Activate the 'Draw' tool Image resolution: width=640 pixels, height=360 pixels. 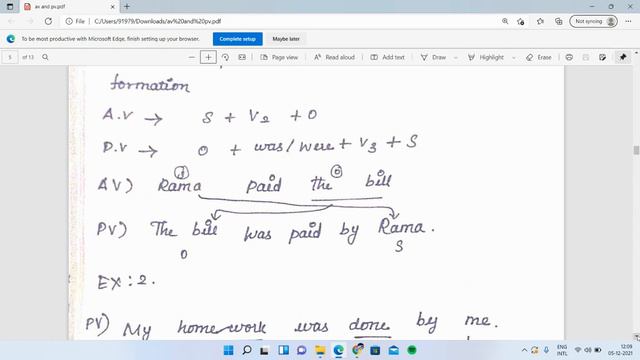[433, 57]
